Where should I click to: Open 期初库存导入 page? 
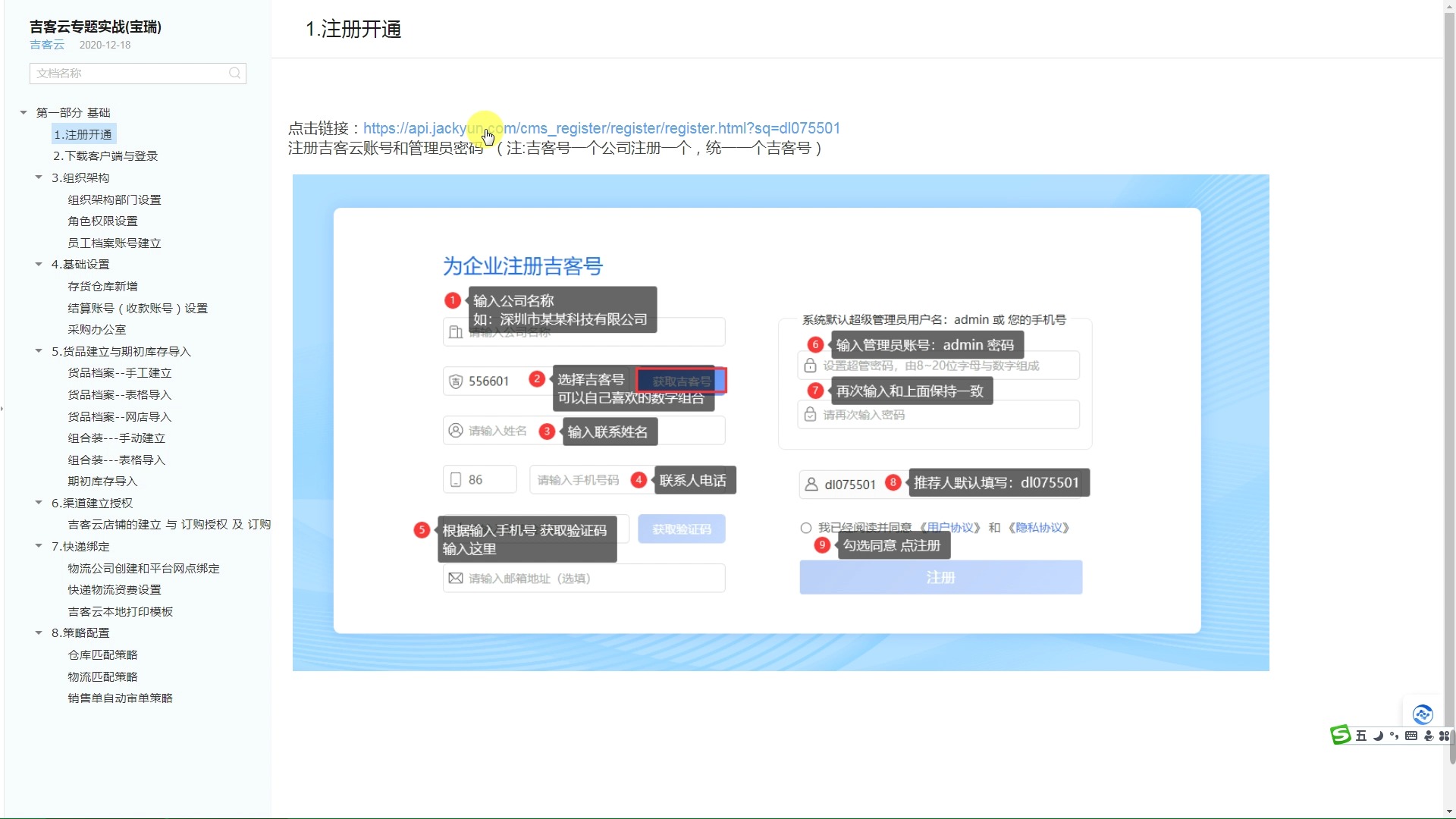103,481
